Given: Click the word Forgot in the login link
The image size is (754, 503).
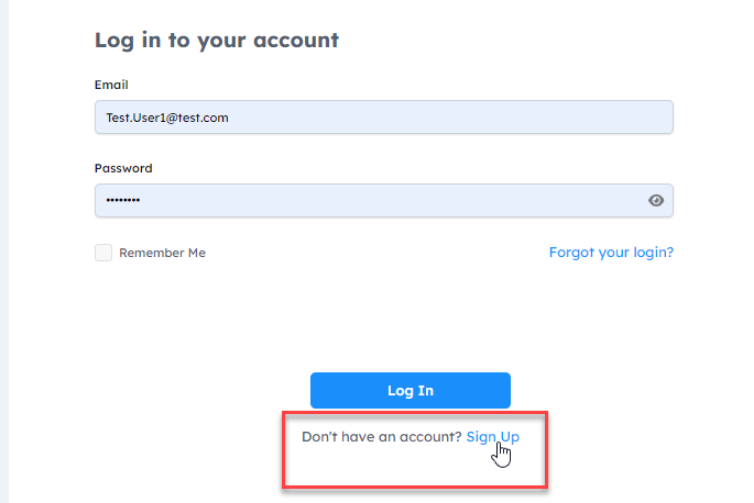Looking at the screenshot, I should pos(570,252).
